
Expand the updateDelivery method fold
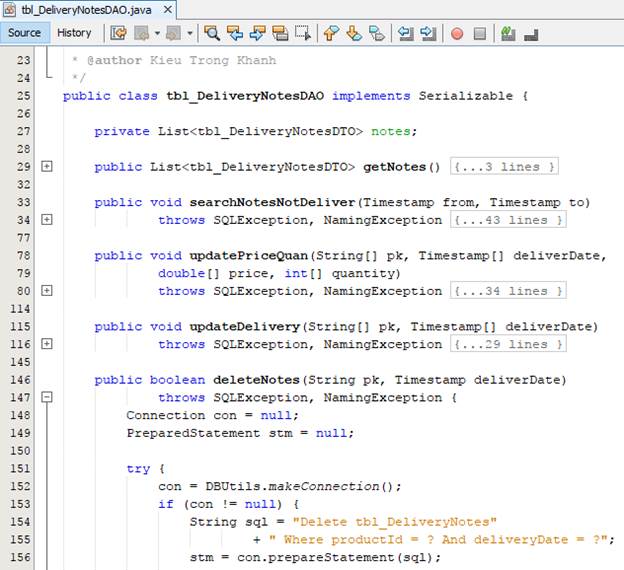(x=47, y=344)
